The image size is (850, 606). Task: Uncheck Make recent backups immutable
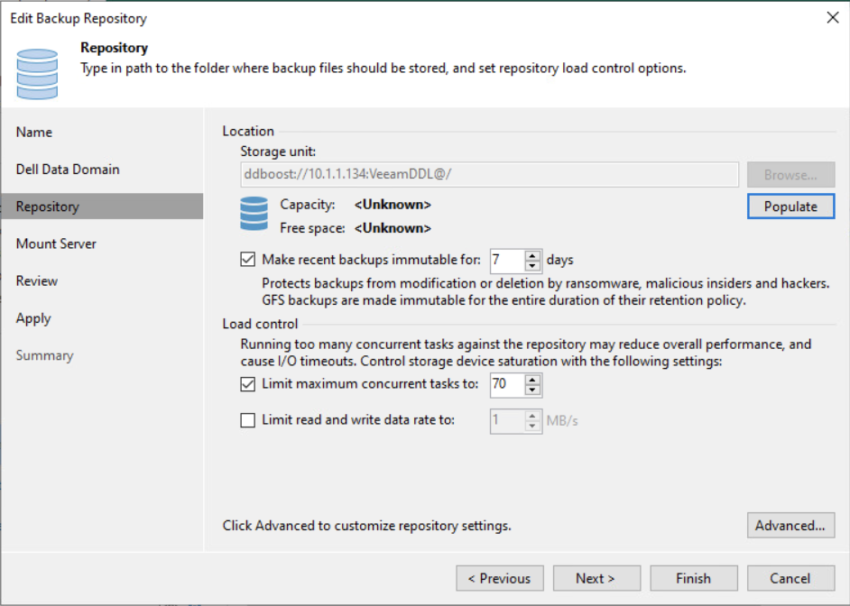246,259
